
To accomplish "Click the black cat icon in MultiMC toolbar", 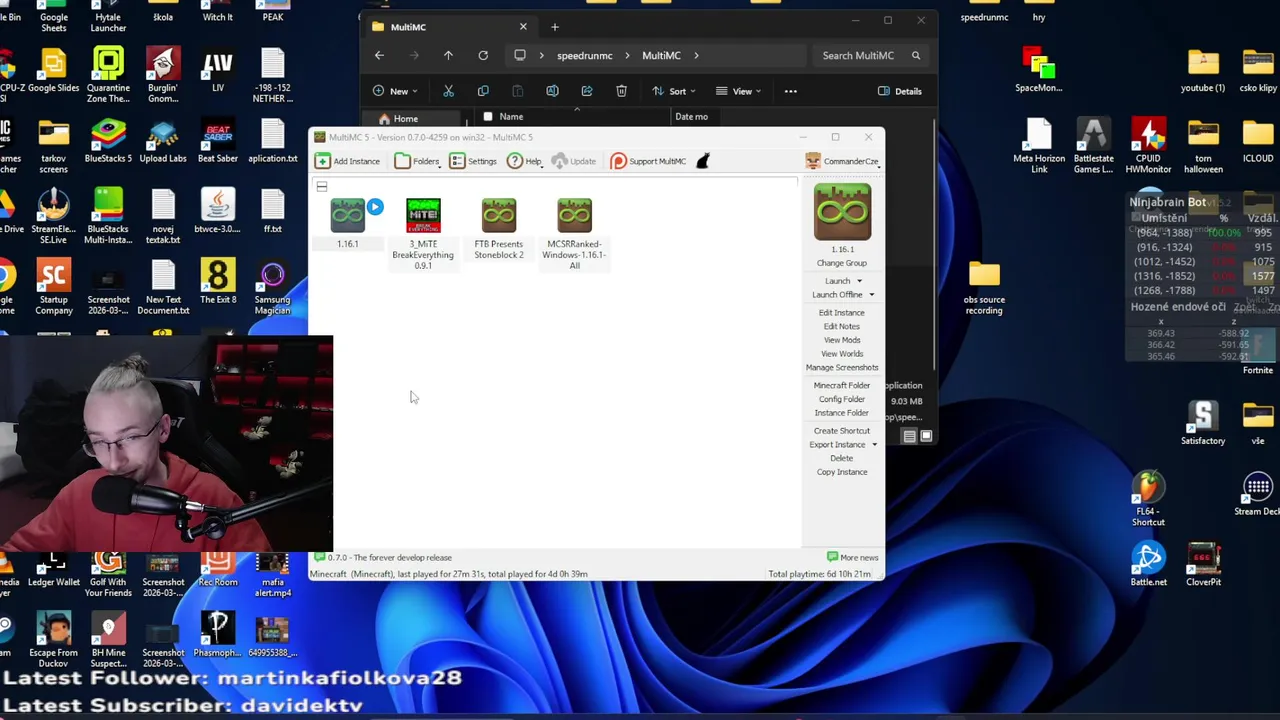I will (703, 161).
